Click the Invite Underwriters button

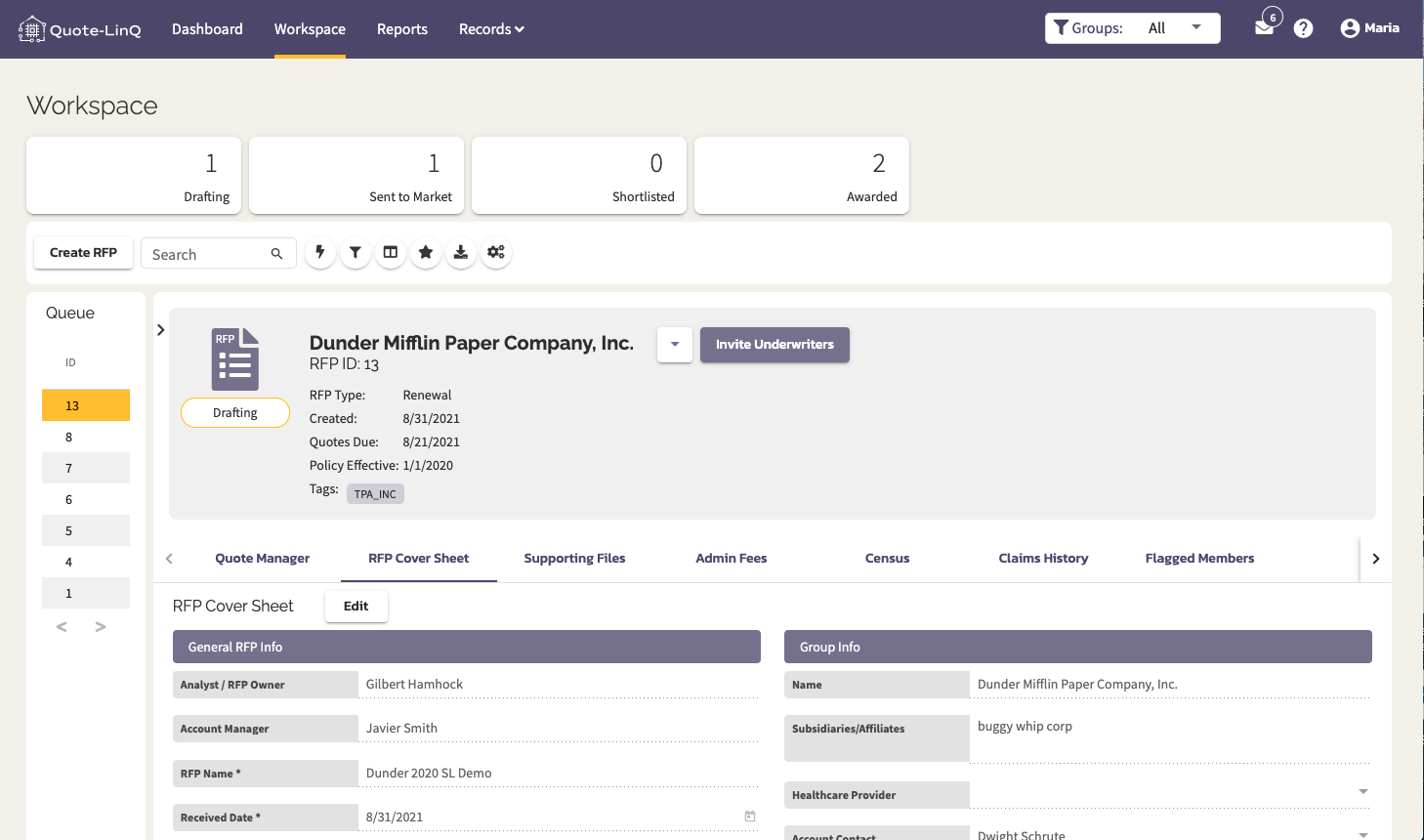tap(775, 345)
